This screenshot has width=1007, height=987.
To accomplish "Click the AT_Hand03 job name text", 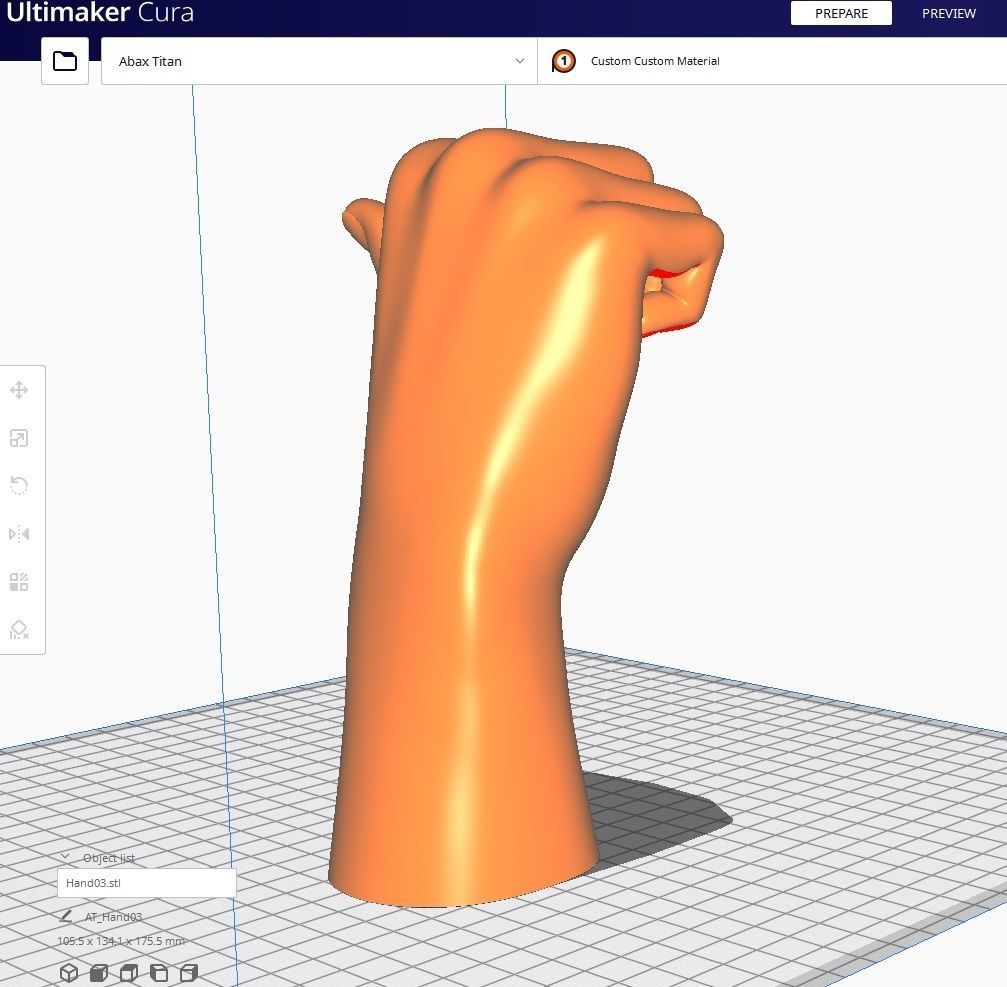I will pos(113,917).
